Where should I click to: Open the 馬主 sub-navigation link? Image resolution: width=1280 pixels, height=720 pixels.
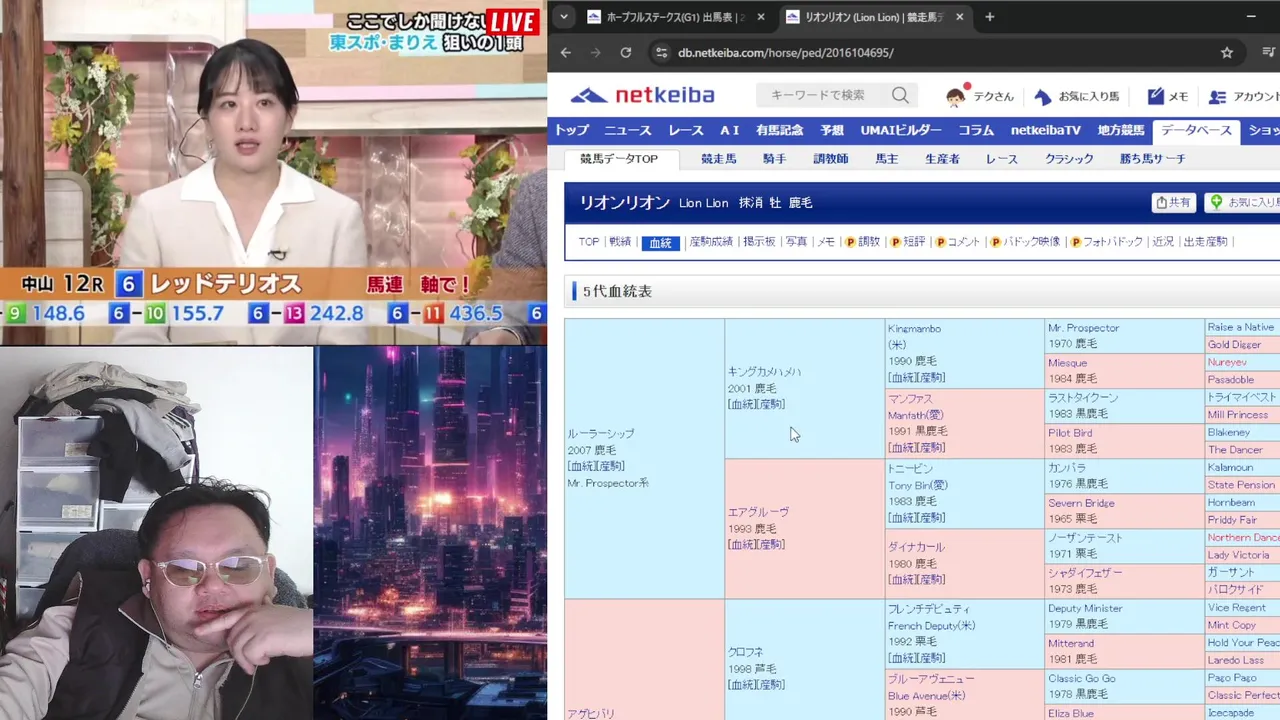[x=886, y=159]
